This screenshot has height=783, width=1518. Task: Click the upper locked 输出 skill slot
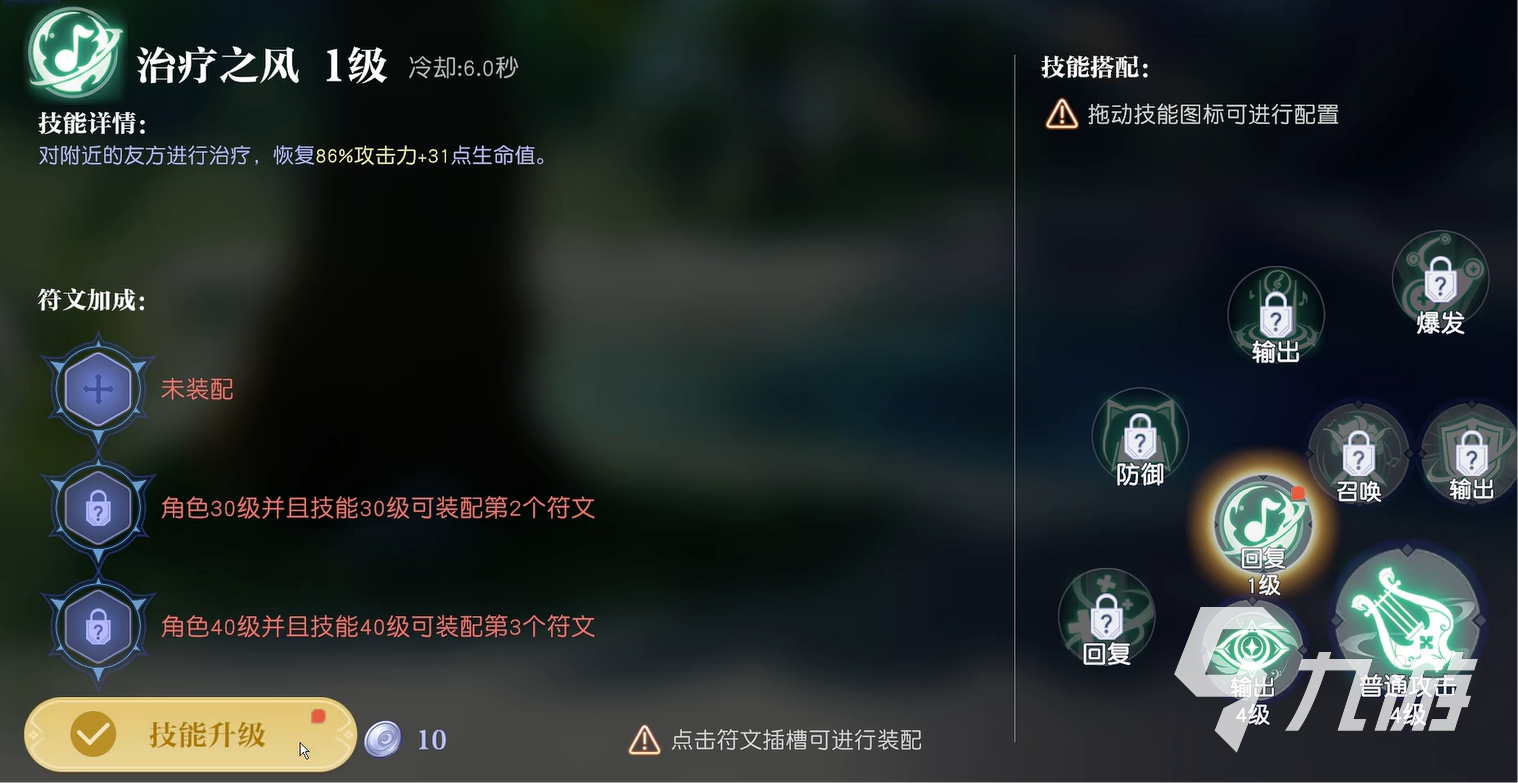pos(1276,314)
